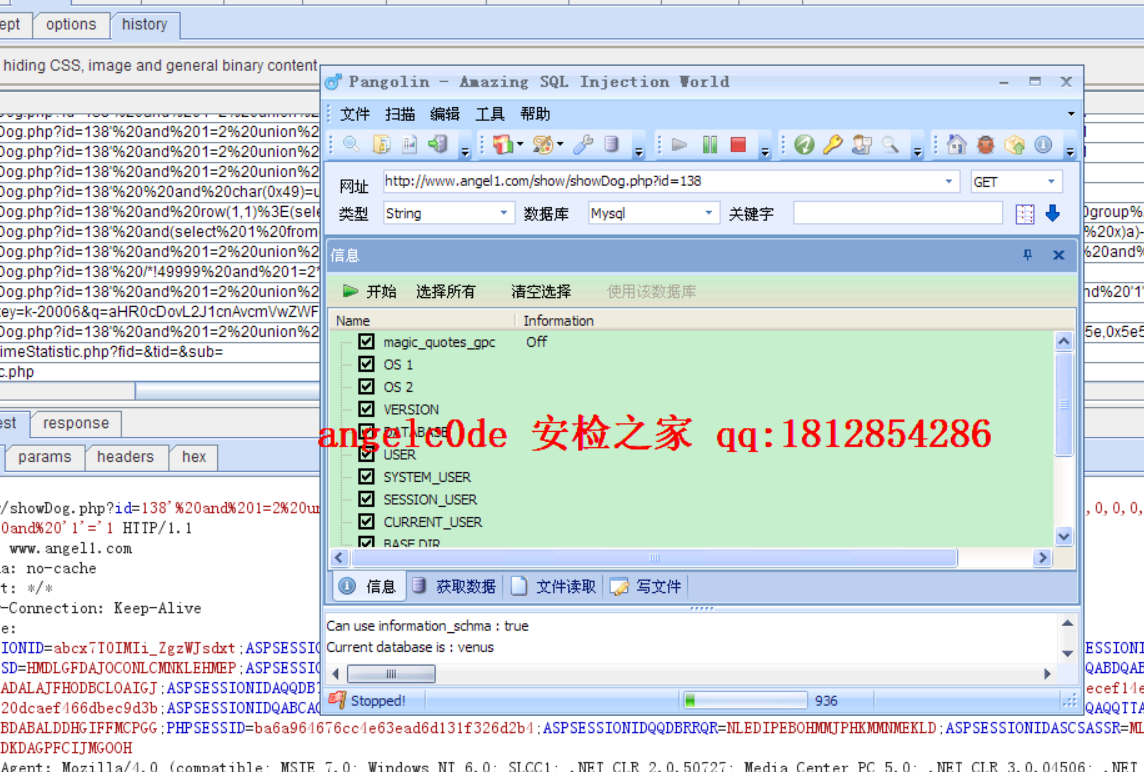Click the green pause scan icon
Viewport: 1144px width, 772px height.
(709, 144)
